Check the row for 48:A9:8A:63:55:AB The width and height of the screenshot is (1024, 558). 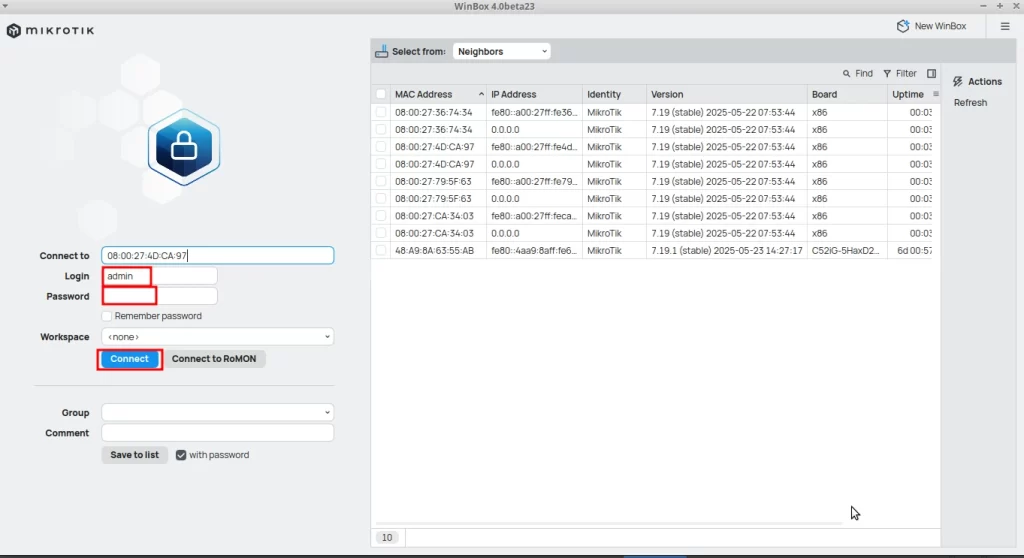tap(381, 250)
